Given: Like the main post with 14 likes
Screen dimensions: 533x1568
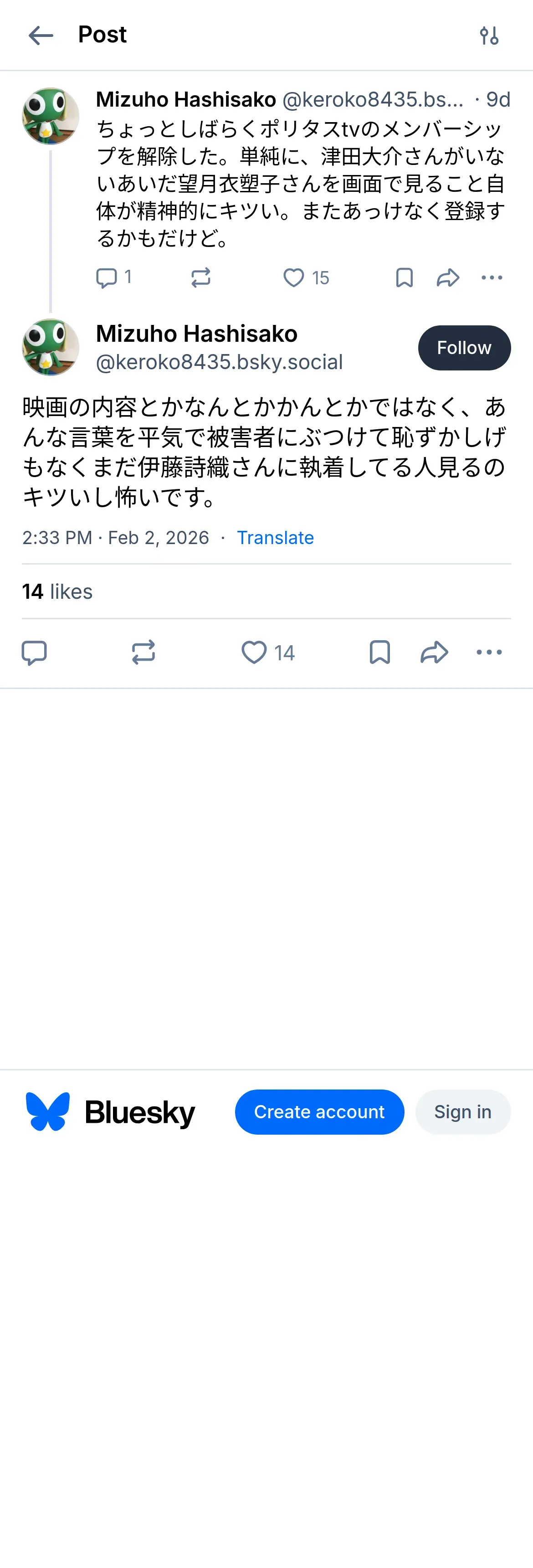Looking at the screenshot, I should (254, 652).
